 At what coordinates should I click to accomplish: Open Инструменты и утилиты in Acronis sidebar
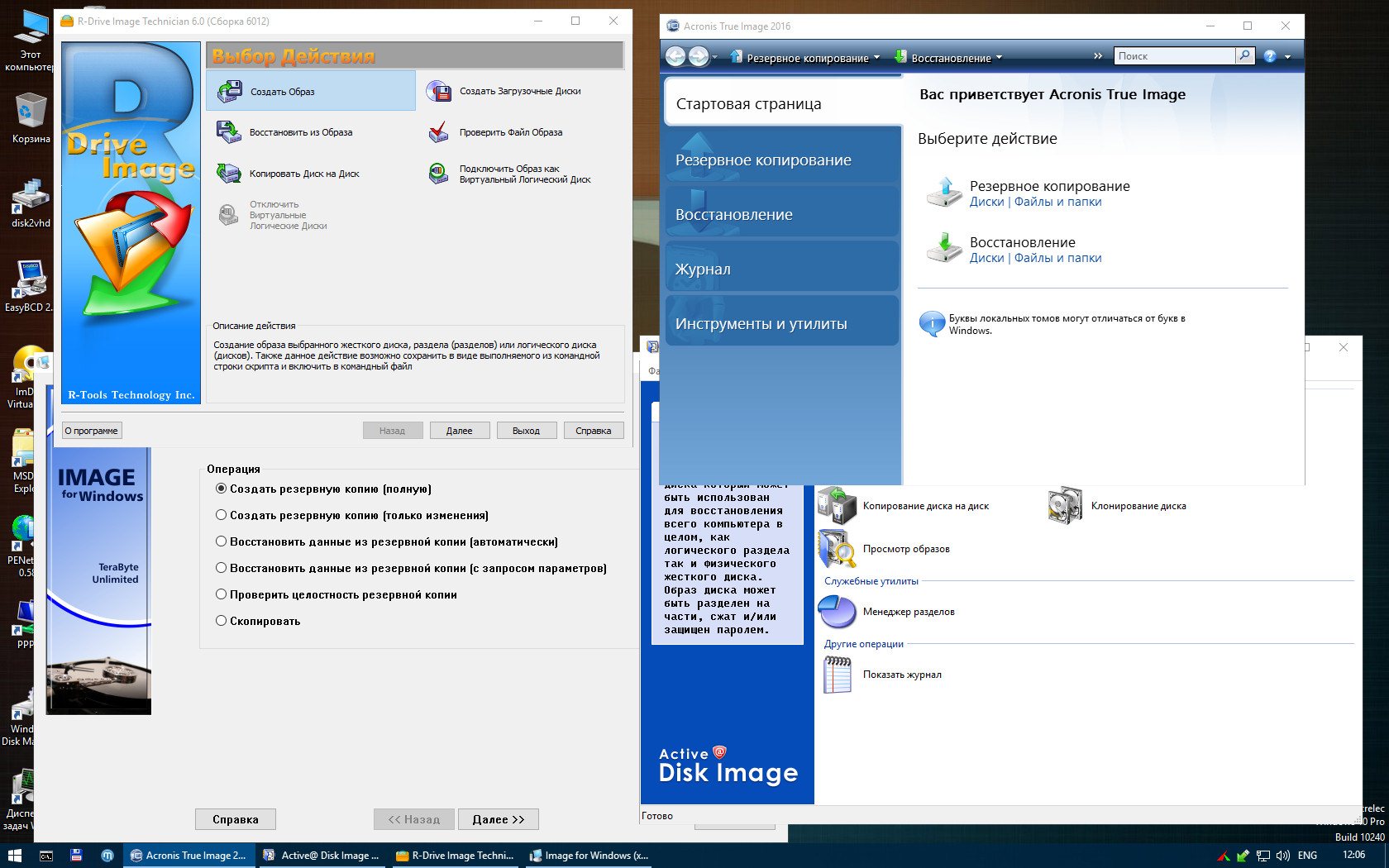782,323
